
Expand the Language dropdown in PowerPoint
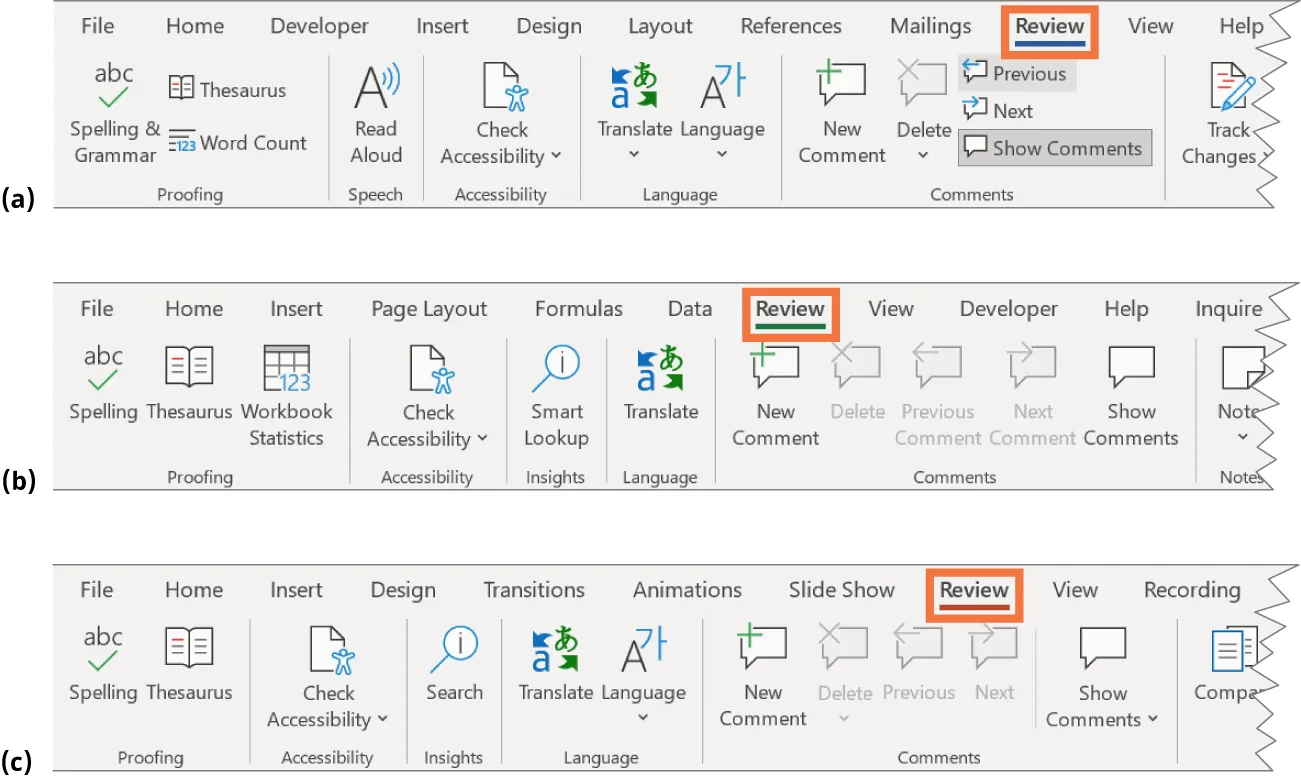[643, 717]
